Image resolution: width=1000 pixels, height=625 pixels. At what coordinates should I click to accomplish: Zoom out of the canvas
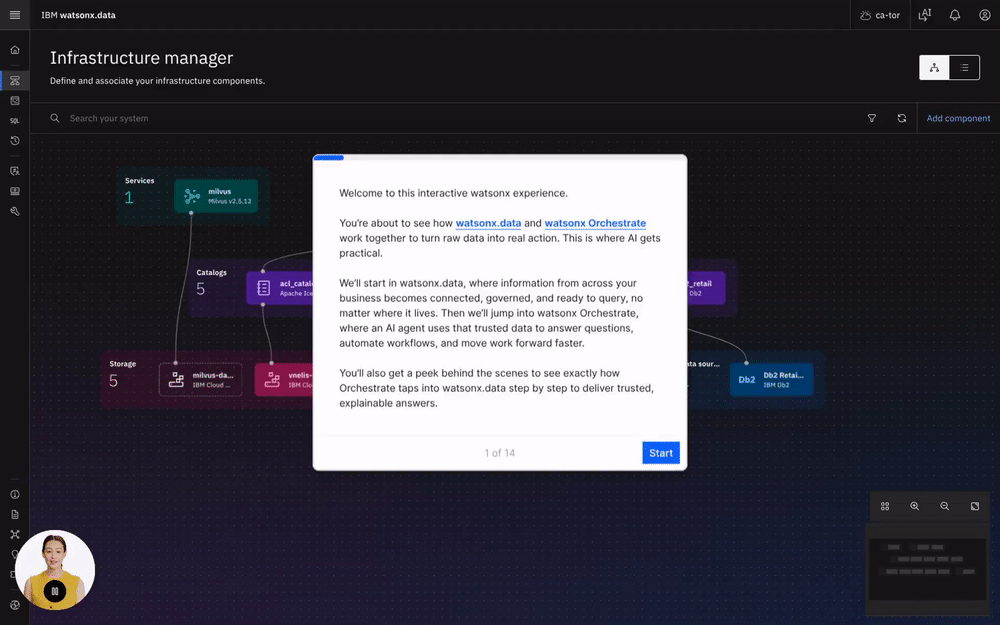pos(945,506)
